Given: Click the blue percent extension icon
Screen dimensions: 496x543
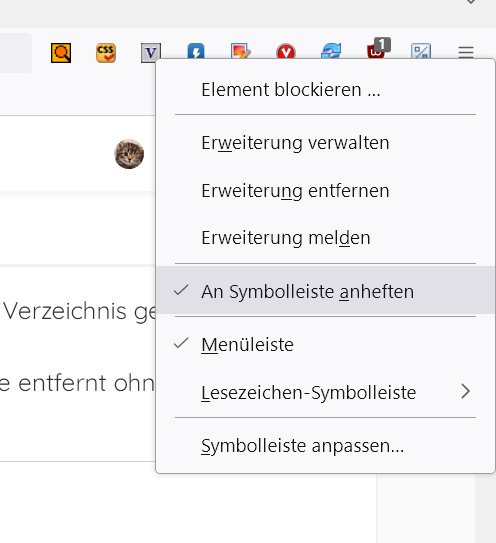Looking at the screenshot, I should tap(421, 51).
